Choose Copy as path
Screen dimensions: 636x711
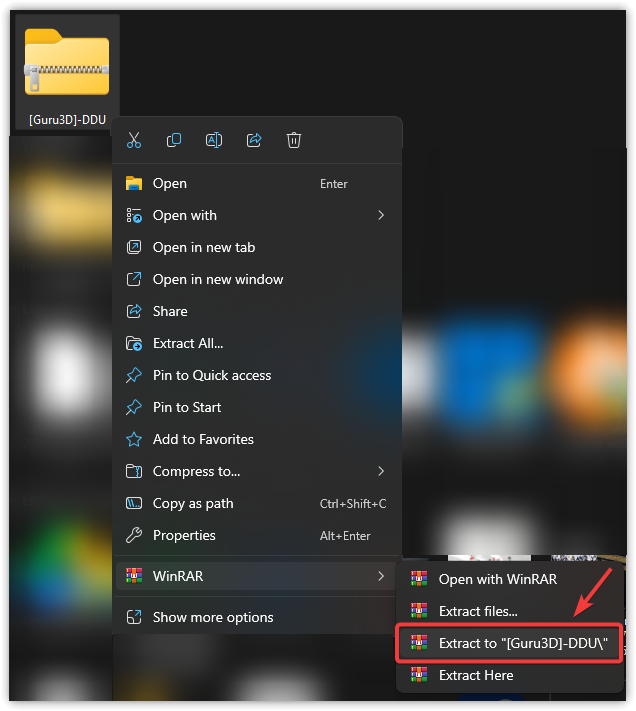click(x=257, y=504)
